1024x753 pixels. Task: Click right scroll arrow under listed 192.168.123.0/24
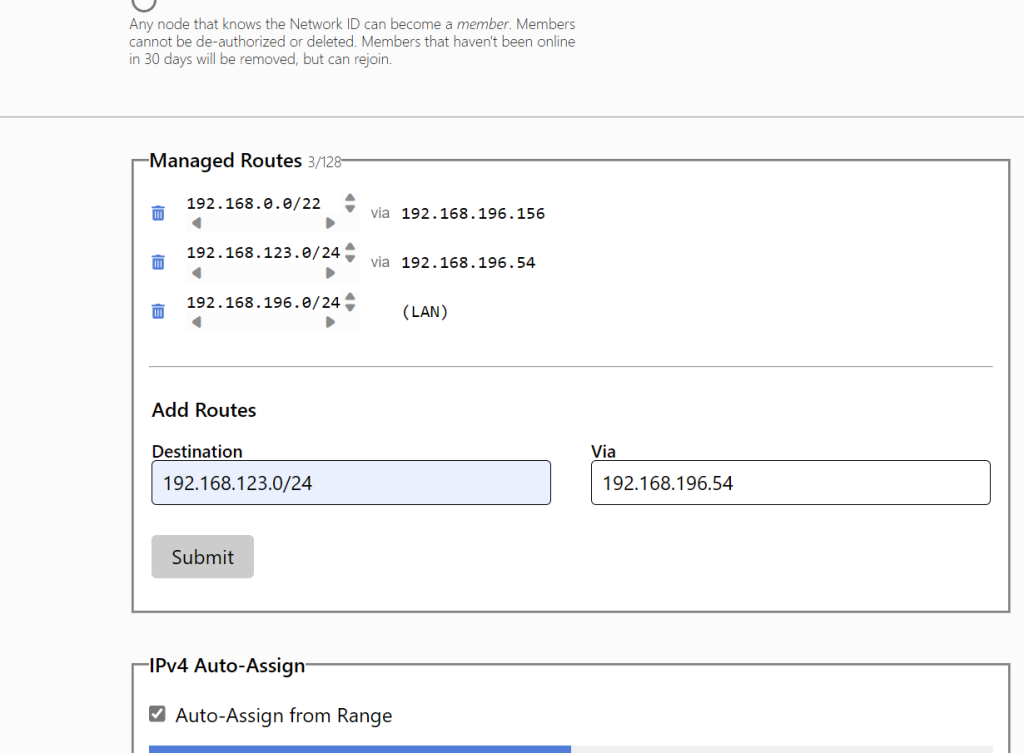pos(330,273)
